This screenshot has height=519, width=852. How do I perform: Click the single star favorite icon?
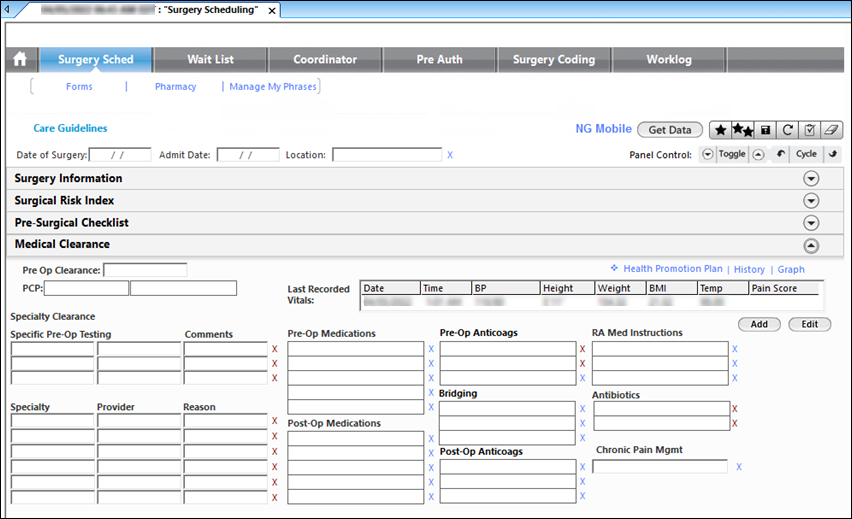(721, 130)
